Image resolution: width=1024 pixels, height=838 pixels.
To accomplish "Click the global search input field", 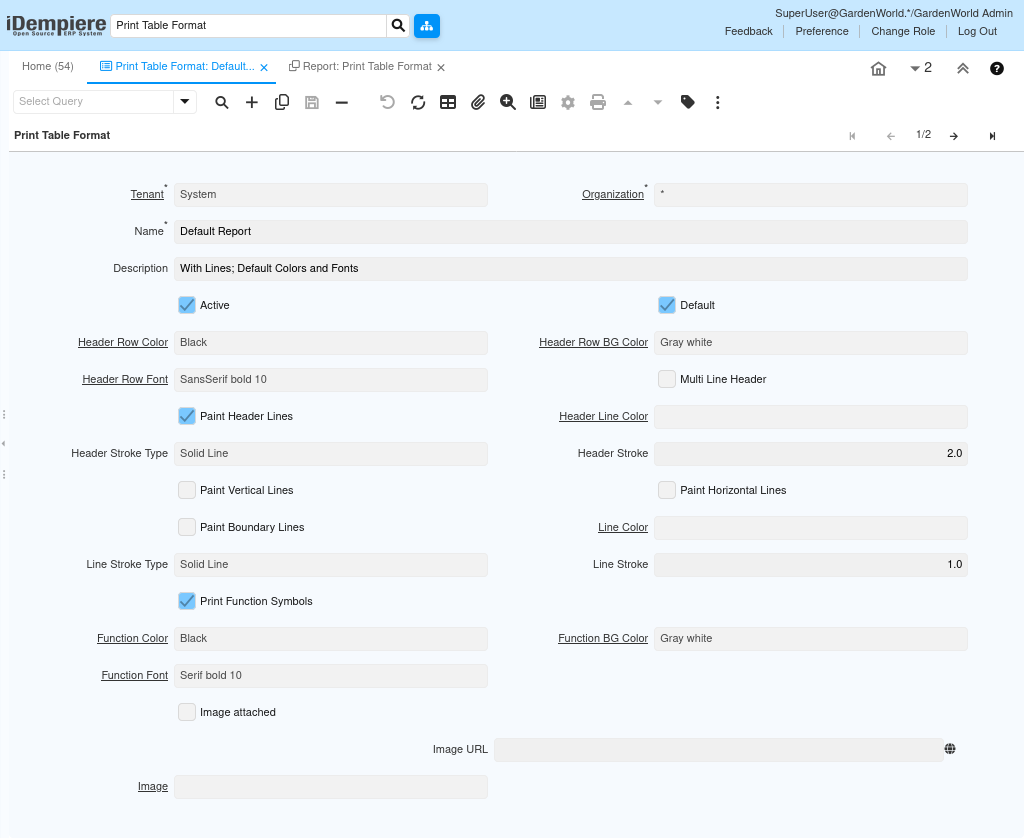I will [x=249, y=26].
